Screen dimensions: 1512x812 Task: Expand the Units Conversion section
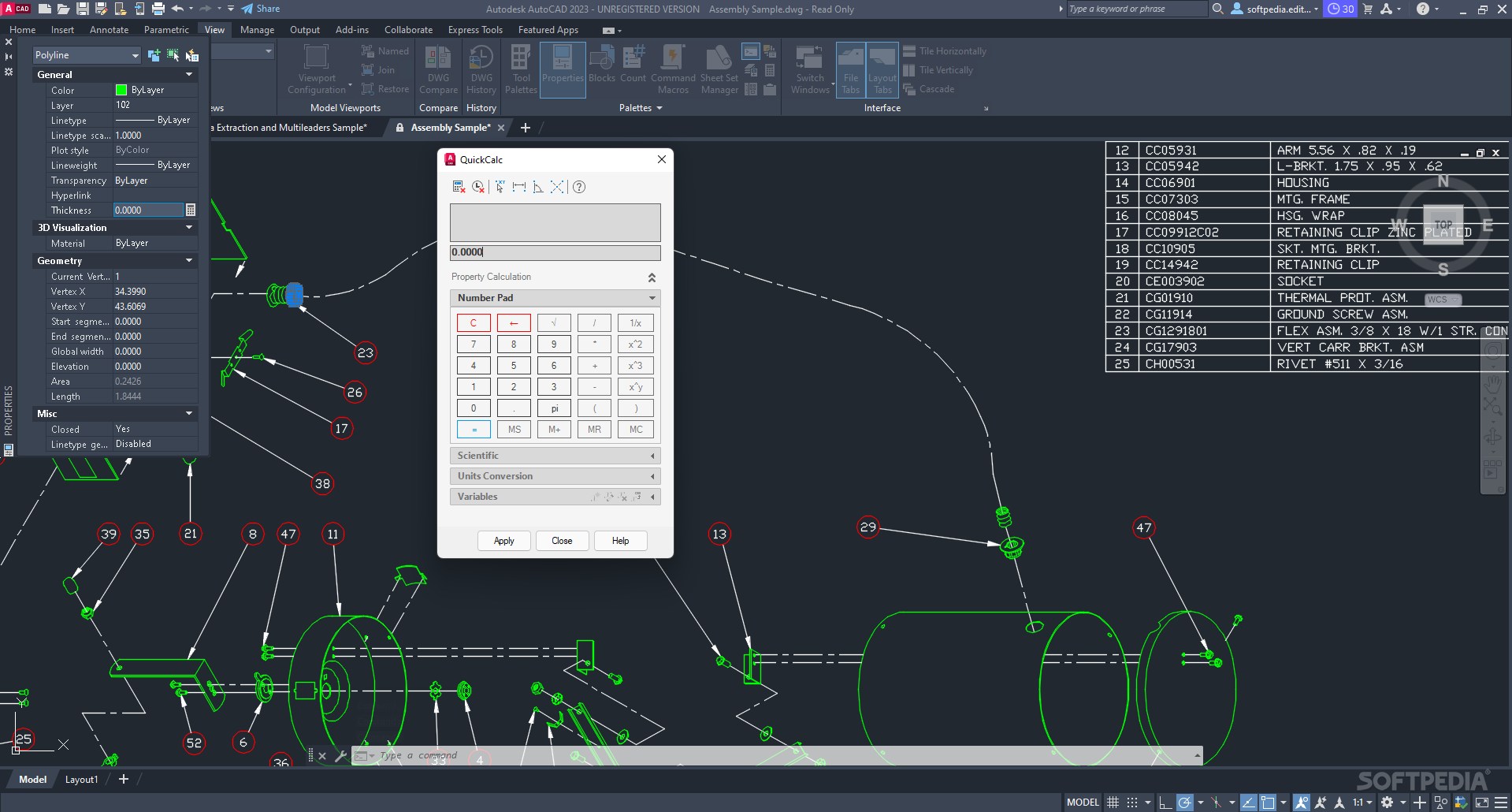652,476
